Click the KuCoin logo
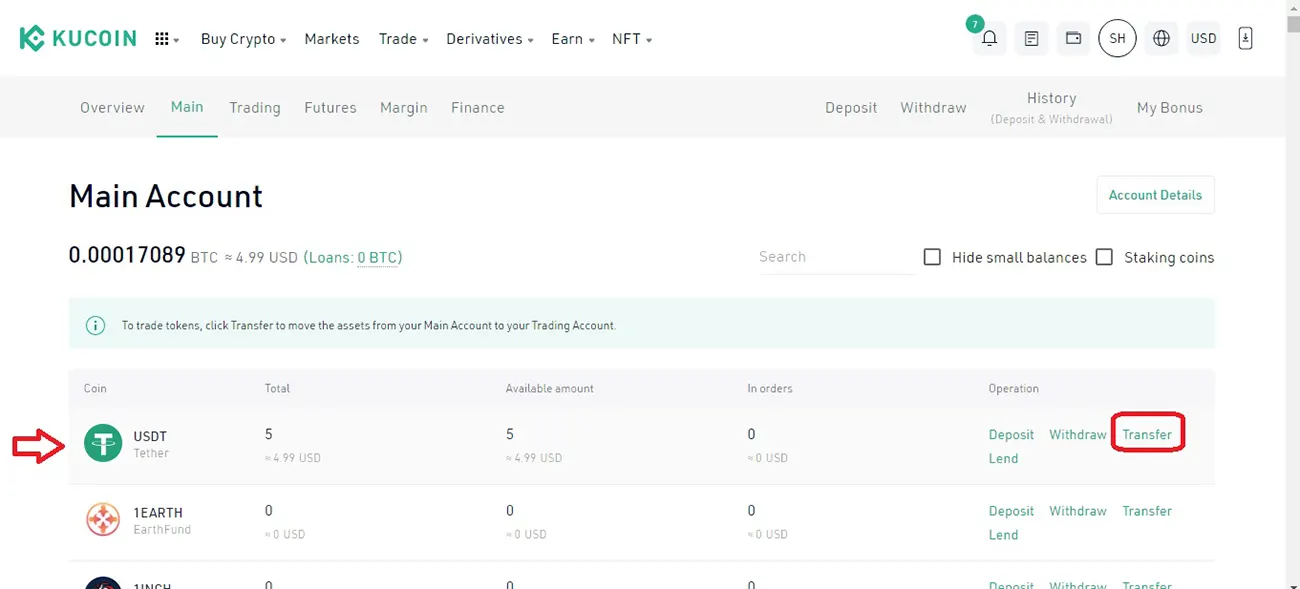Screen dimensions: 1300x589 (x=77, y=37)
